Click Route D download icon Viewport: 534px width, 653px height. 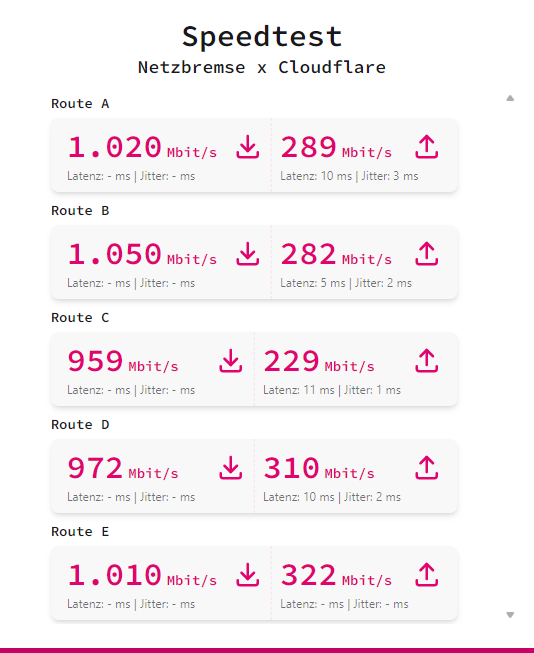click(231, 468)
